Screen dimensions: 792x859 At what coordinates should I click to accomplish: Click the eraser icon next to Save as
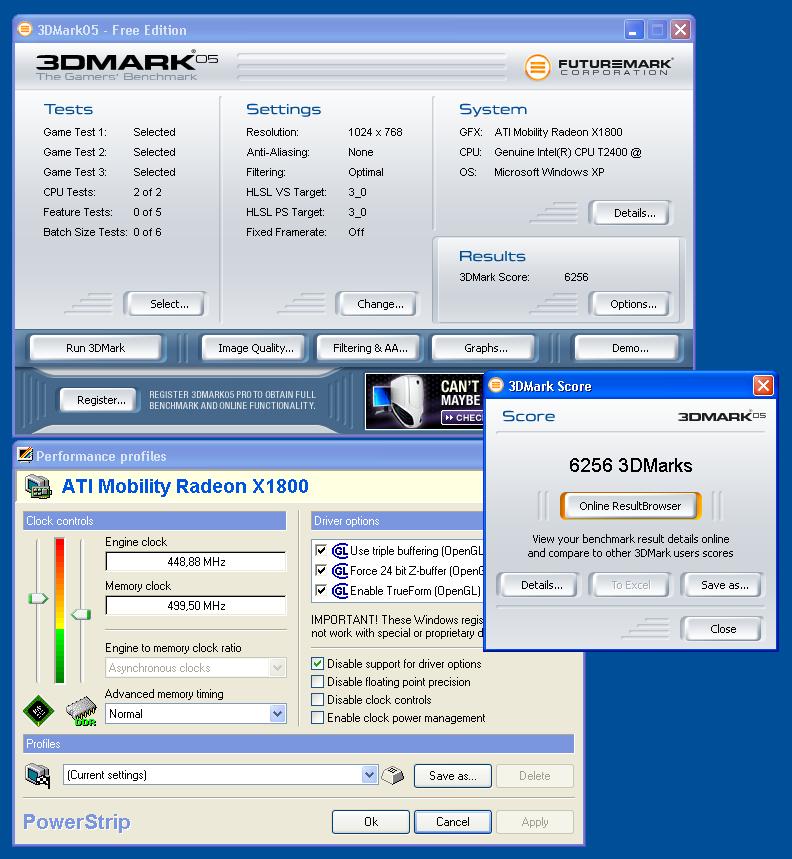(393, 775)
